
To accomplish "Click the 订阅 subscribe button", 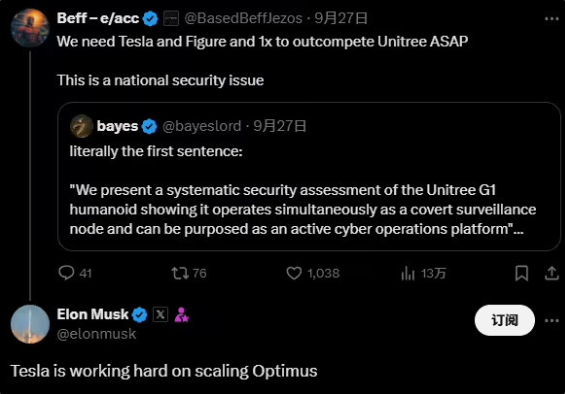I will [504, 320].
